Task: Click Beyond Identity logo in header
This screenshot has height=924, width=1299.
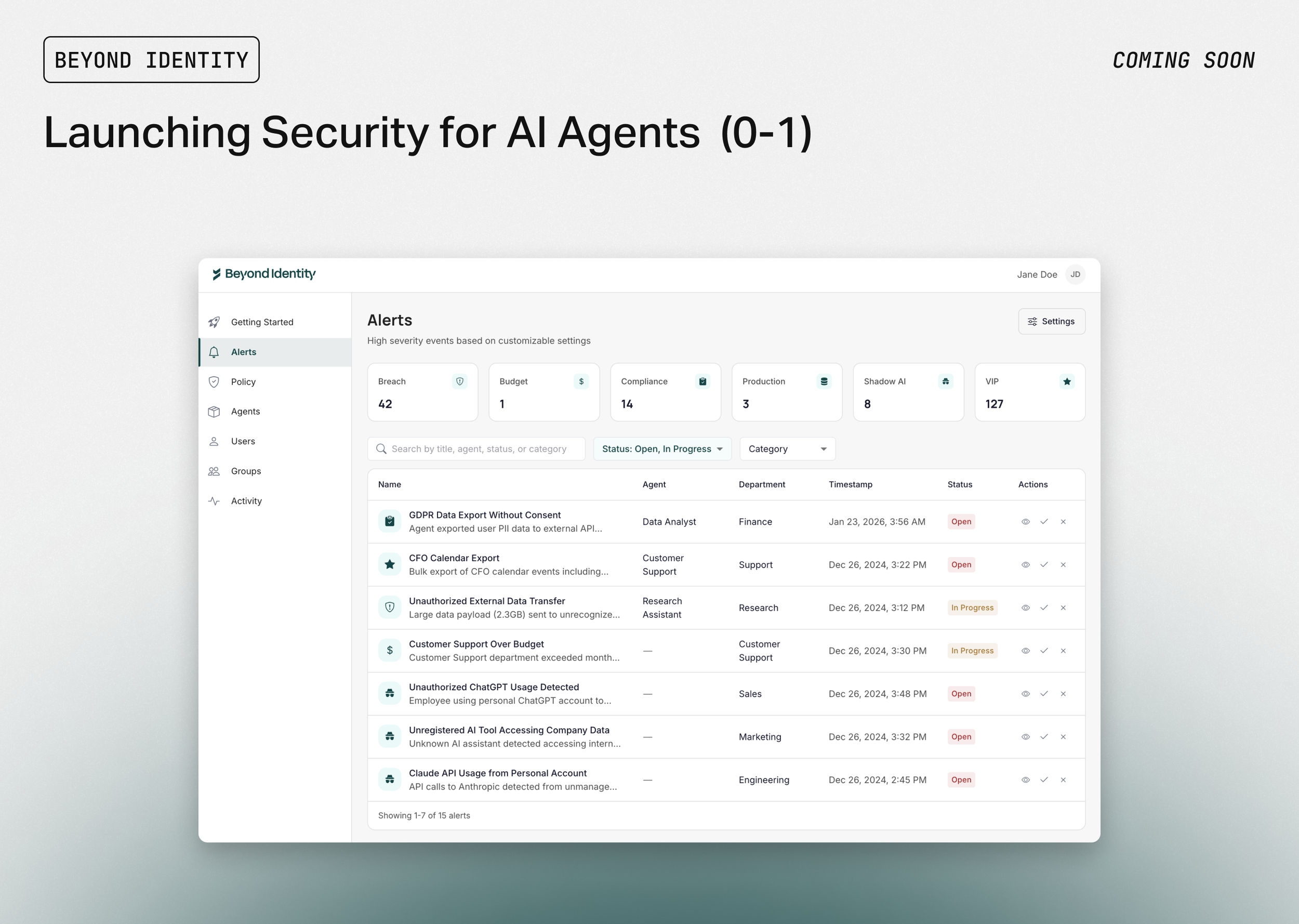Action: point(264,274)
